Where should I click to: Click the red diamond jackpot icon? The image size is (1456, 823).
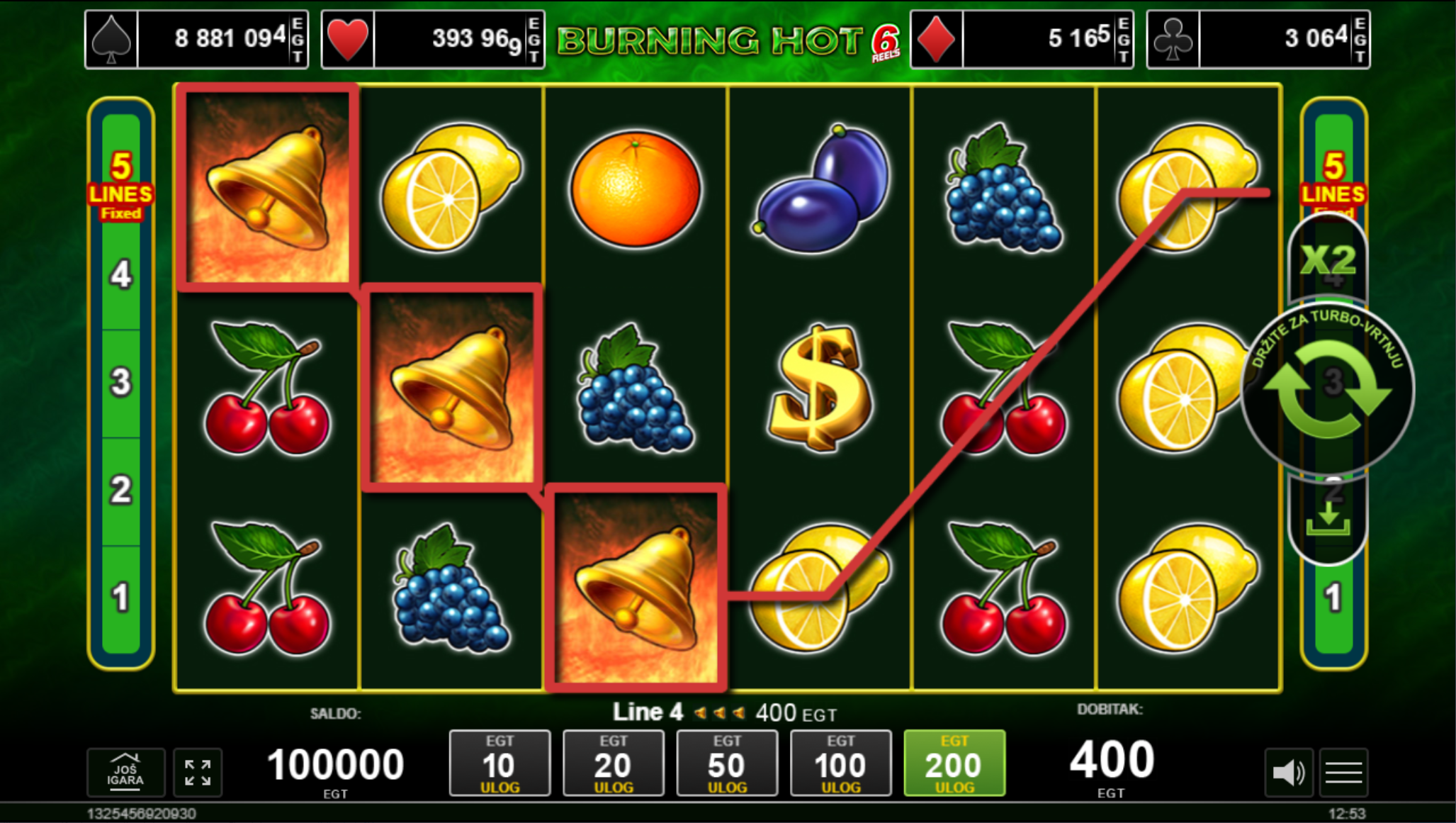click(937, 40)
